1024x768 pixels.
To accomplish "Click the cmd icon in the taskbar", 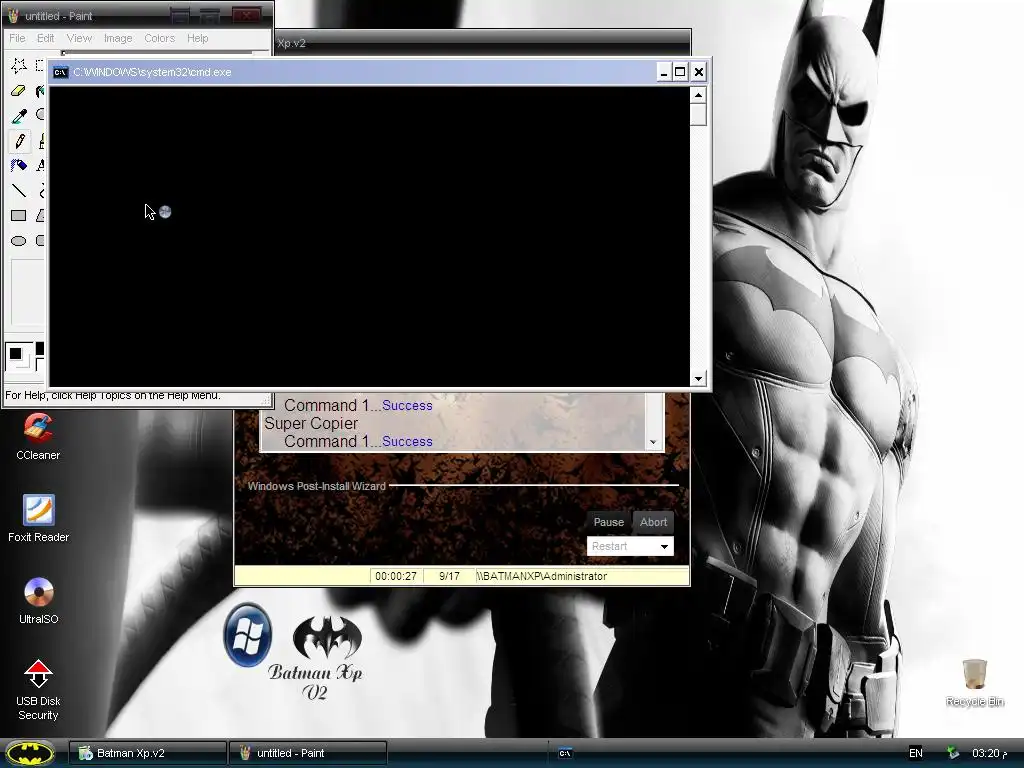I will point(565,753).
